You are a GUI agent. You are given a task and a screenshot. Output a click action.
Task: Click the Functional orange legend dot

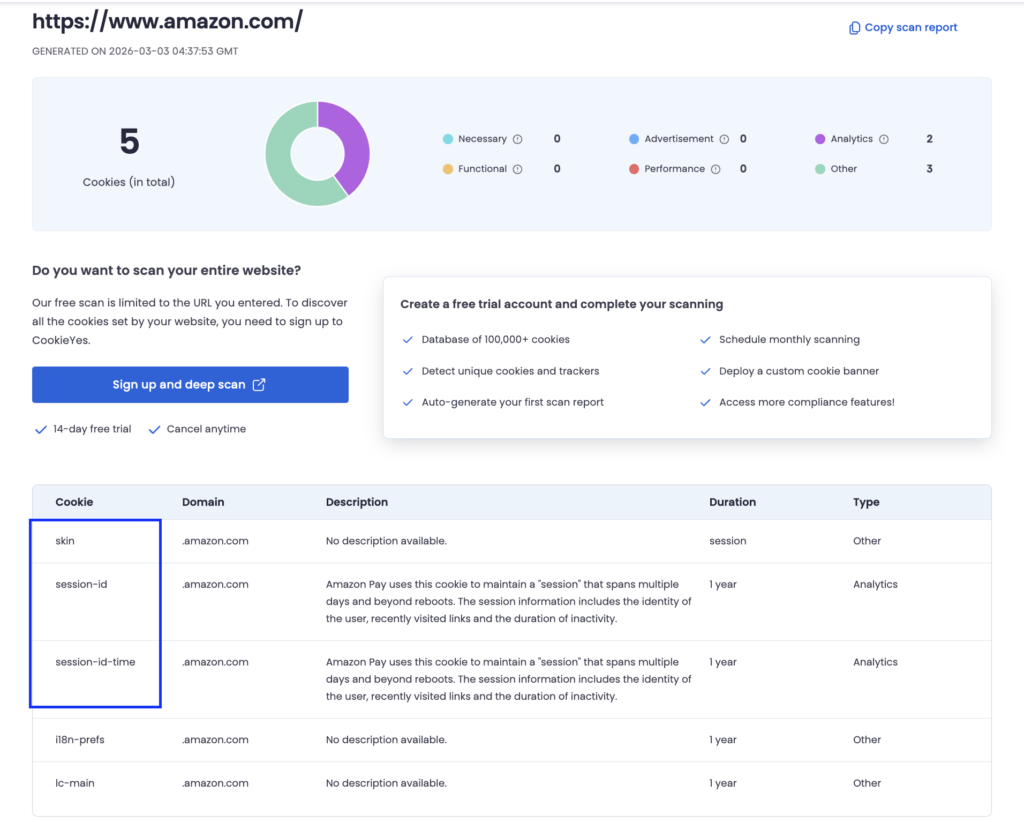448,169
